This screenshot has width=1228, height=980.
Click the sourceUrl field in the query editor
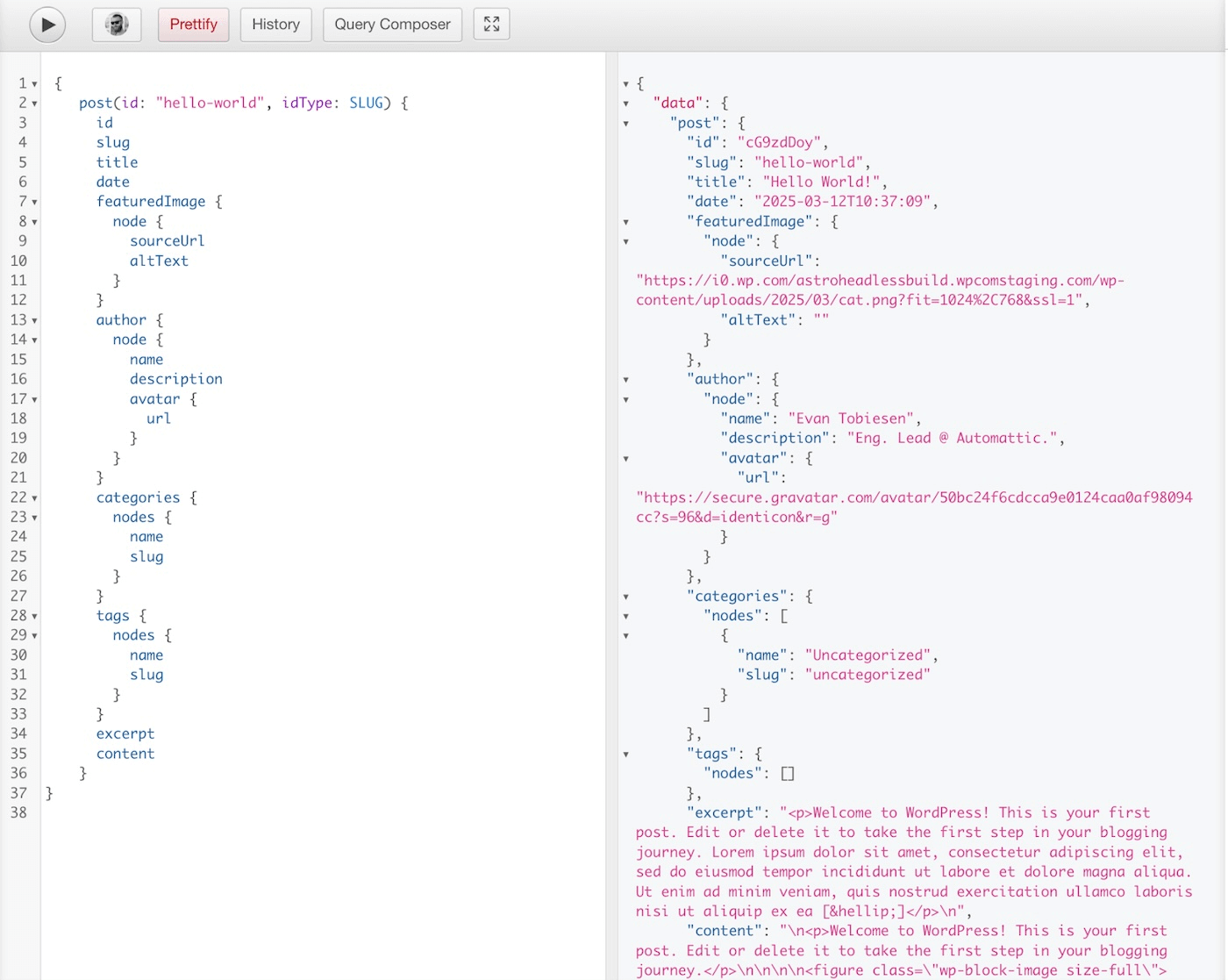168,240
